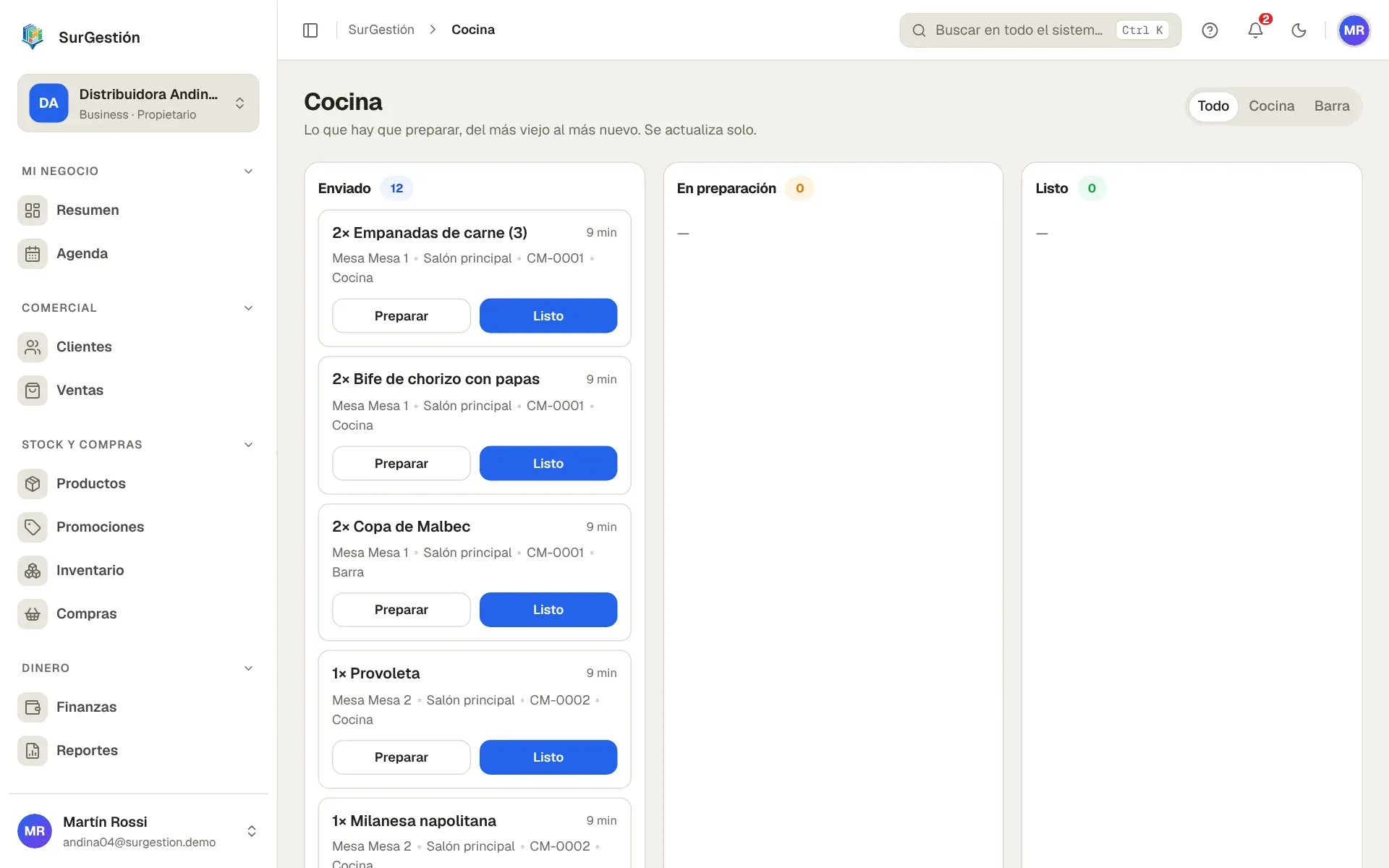Viewport: 1389px width, 868px height.
Task: Open the notifications bell
Action: point(1255,30)
